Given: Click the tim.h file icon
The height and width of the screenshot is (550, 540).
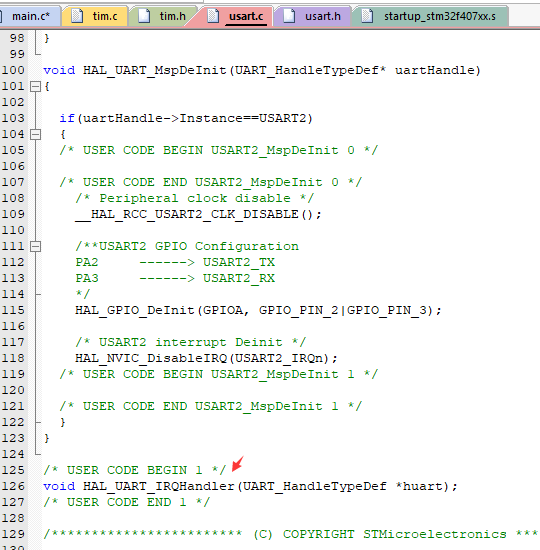Looking at the screenshot, I should [144, 16].
